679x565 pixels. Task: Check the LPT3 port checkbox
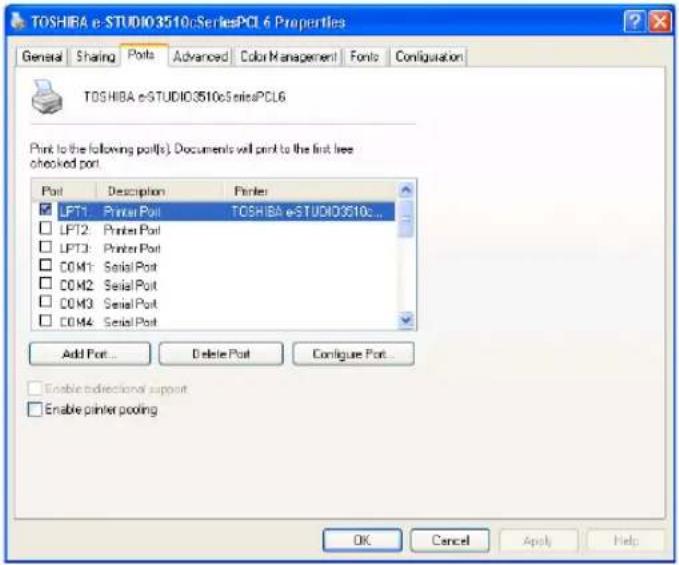45,247
